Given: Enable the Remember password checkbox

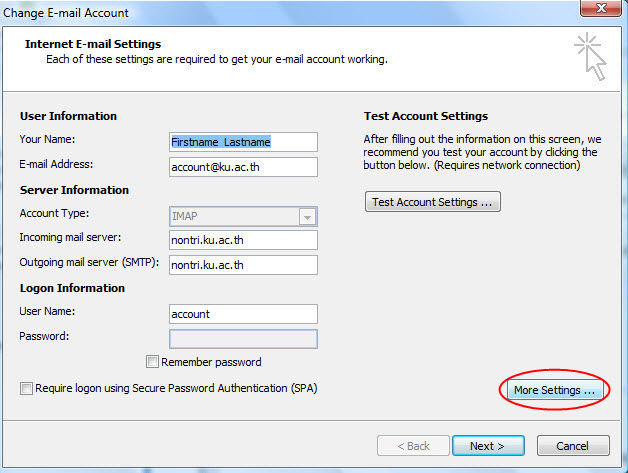Looking at the screenshot, I should 152,362.
